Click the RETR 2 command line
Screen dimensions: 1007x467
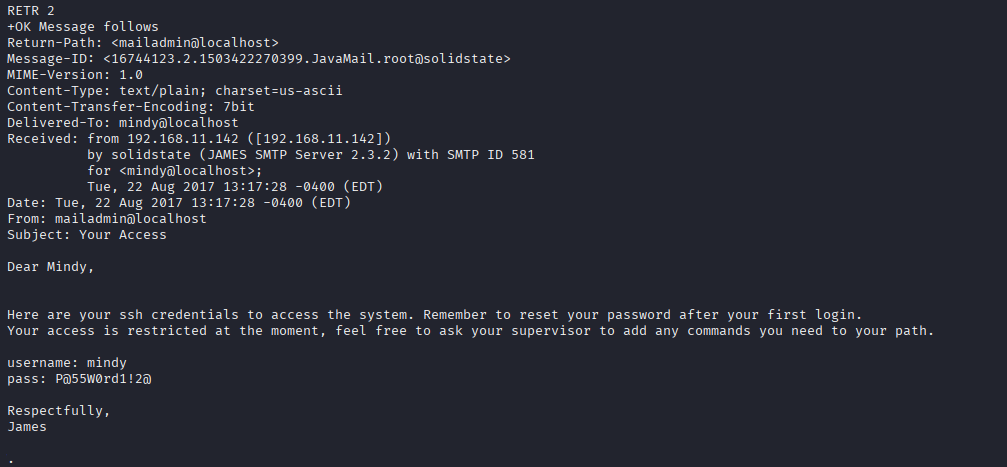pos(31,11)
